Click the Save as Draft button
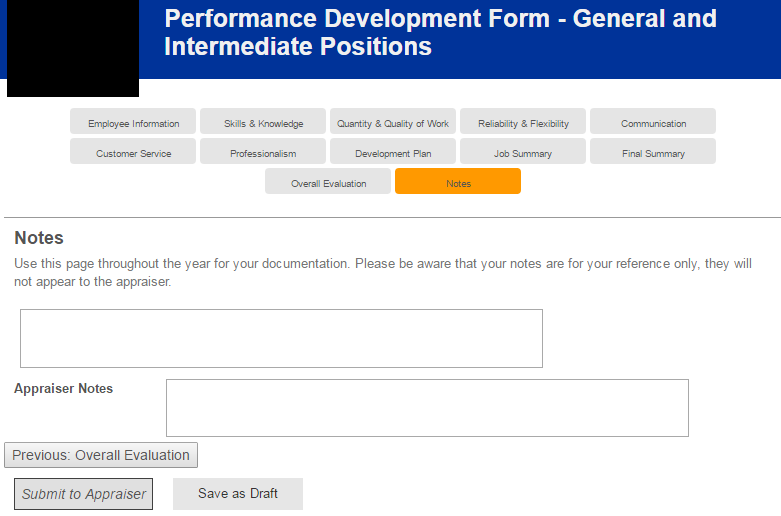781x516 pixels. tap(238, 493)
